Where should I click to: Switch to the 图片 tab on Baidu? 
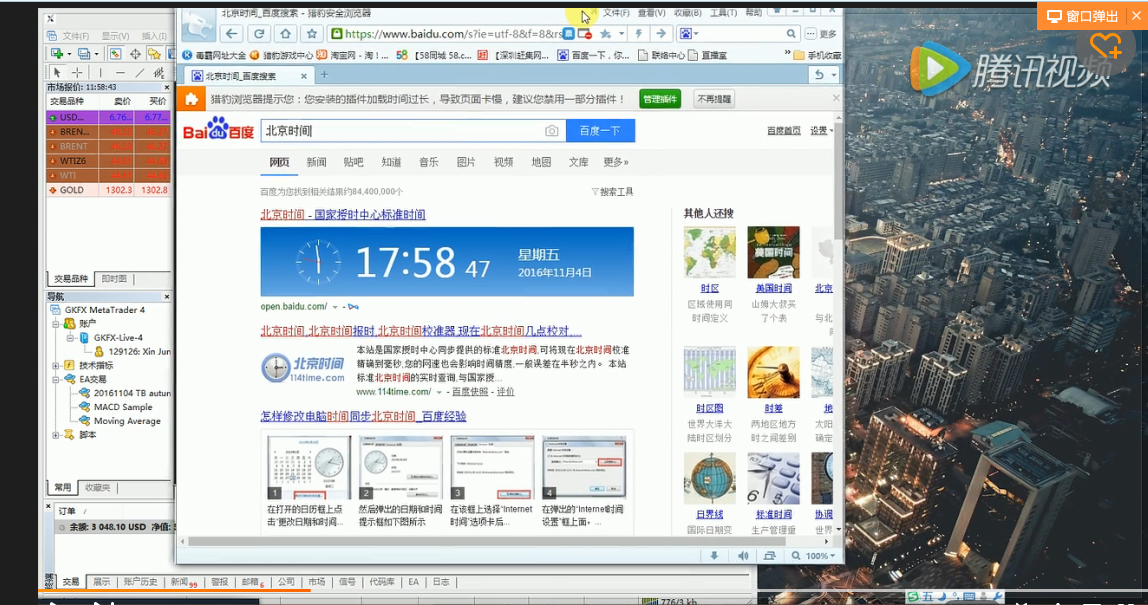coord(466,162)
